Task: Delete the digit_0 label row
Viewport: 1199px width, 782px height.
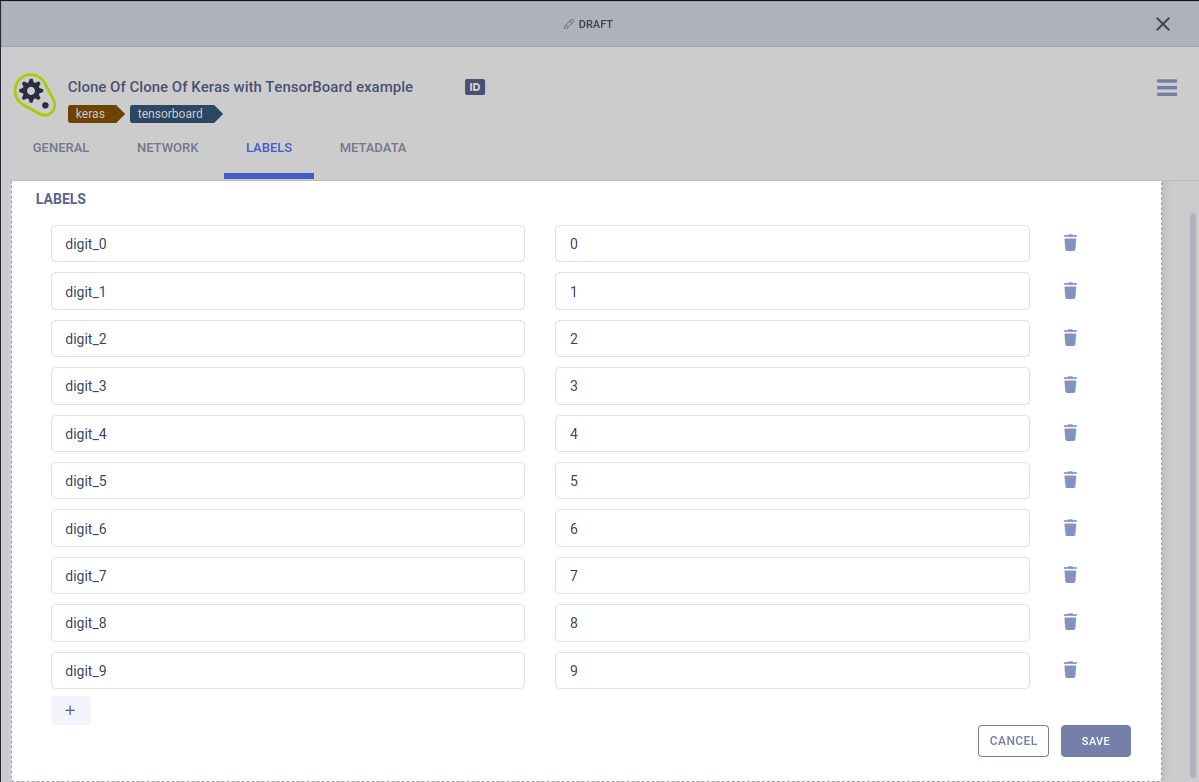Action: [x=1070, y=243]
